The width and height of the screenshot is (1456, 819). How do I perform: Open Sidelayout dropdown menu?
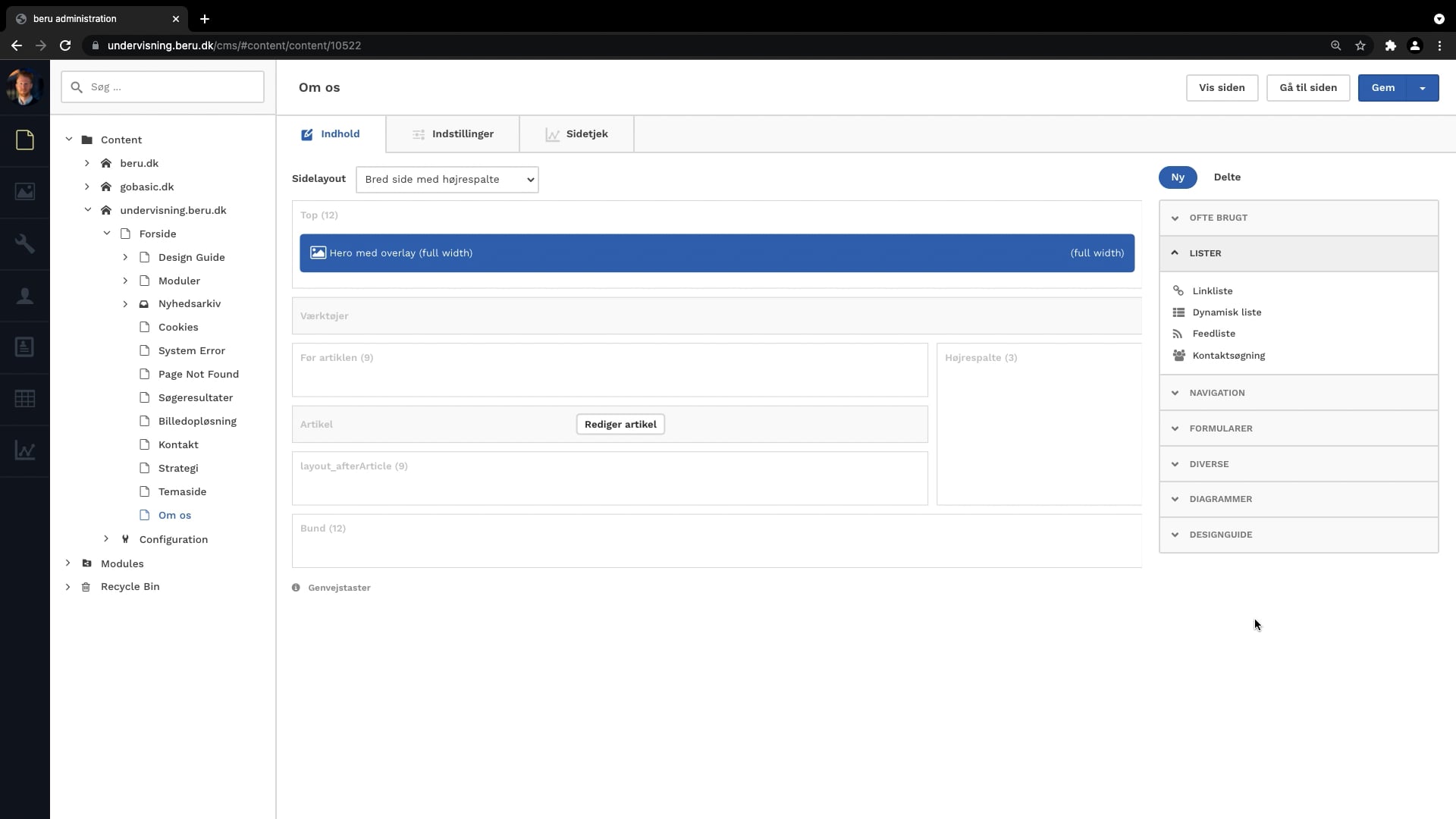[x=447, y=179]
